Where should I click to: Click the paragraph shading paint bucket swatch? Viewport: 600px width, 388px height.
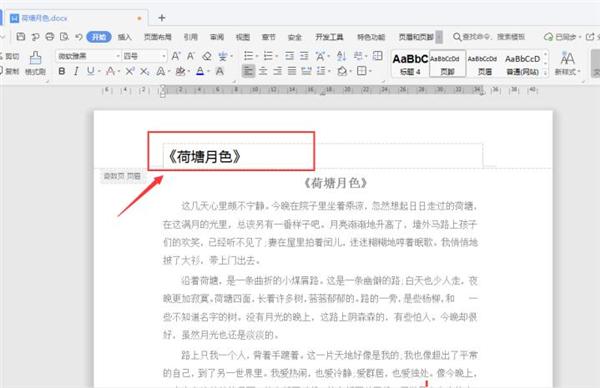tap(342, 71)
